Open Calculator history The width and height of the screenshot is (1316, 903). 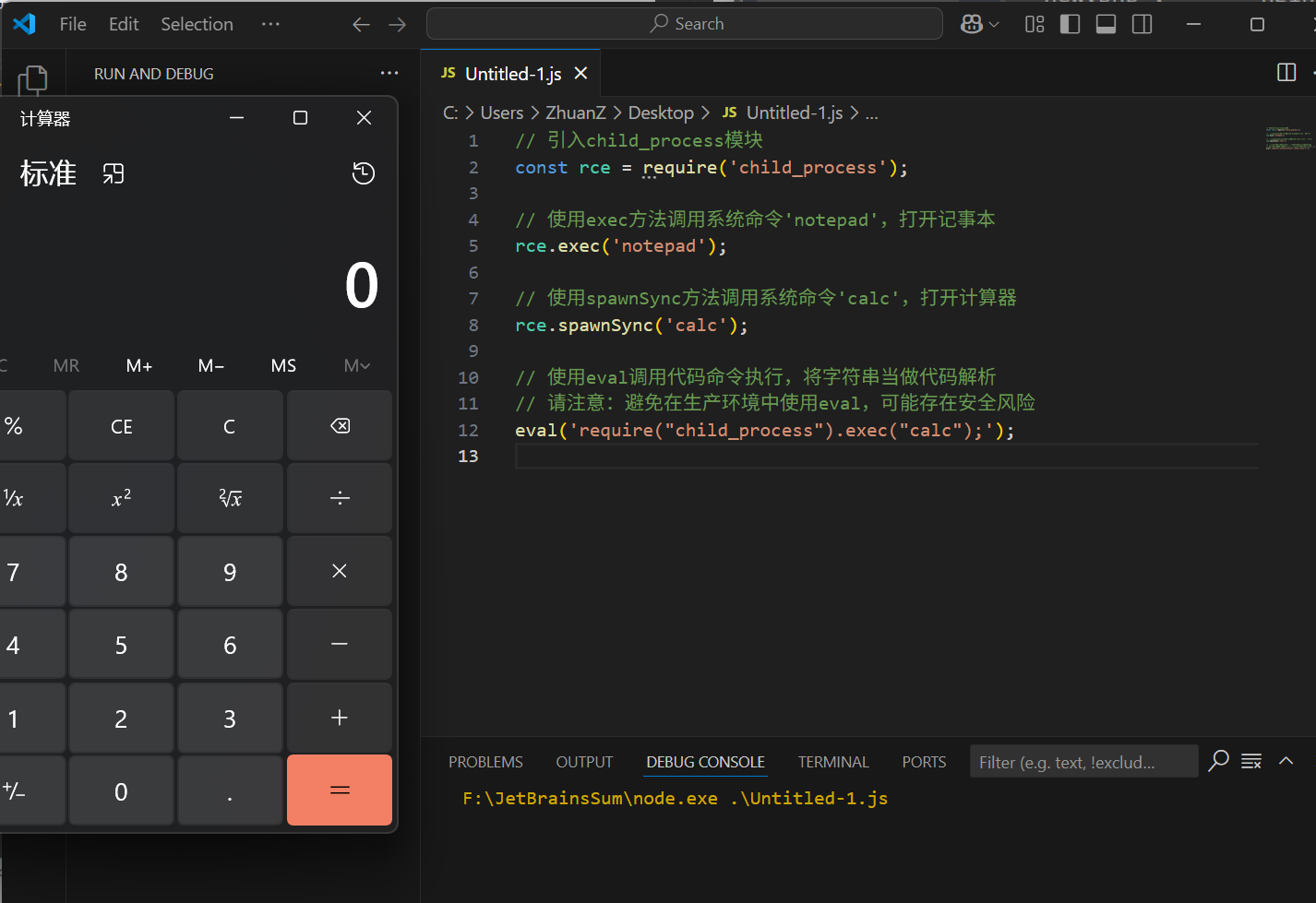coord(364,173)
